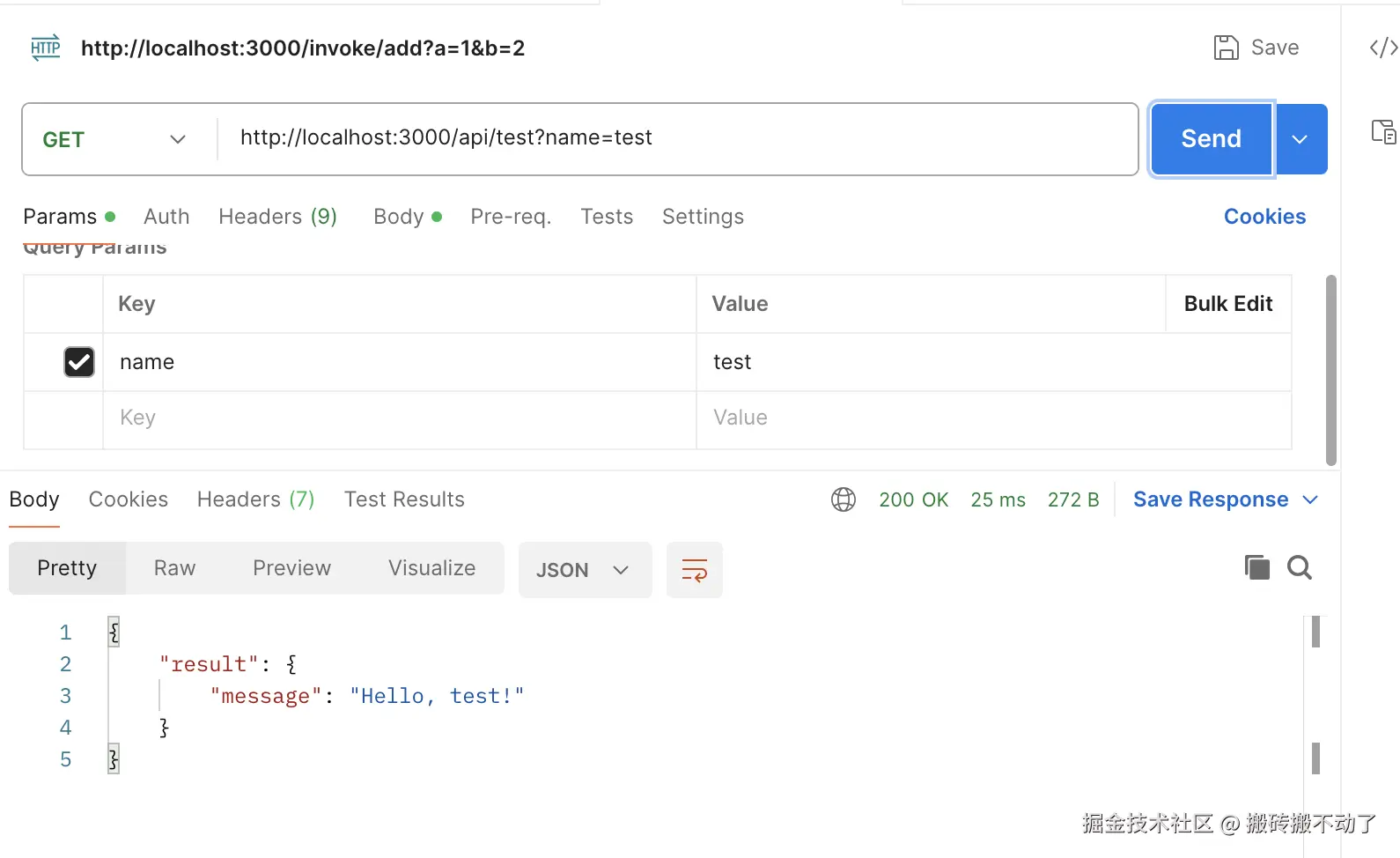Click the Save floppy disk icon

1226,48
